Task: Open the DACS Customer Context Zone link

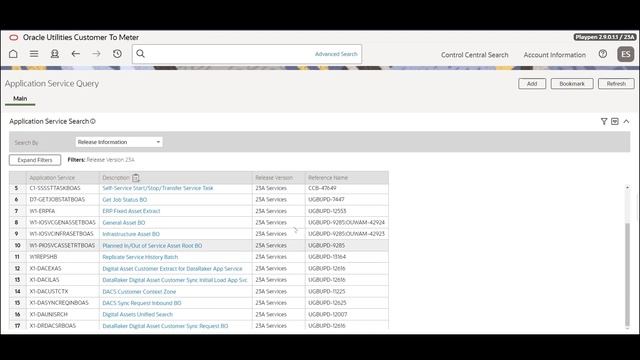Action: [x=139, y=291]
